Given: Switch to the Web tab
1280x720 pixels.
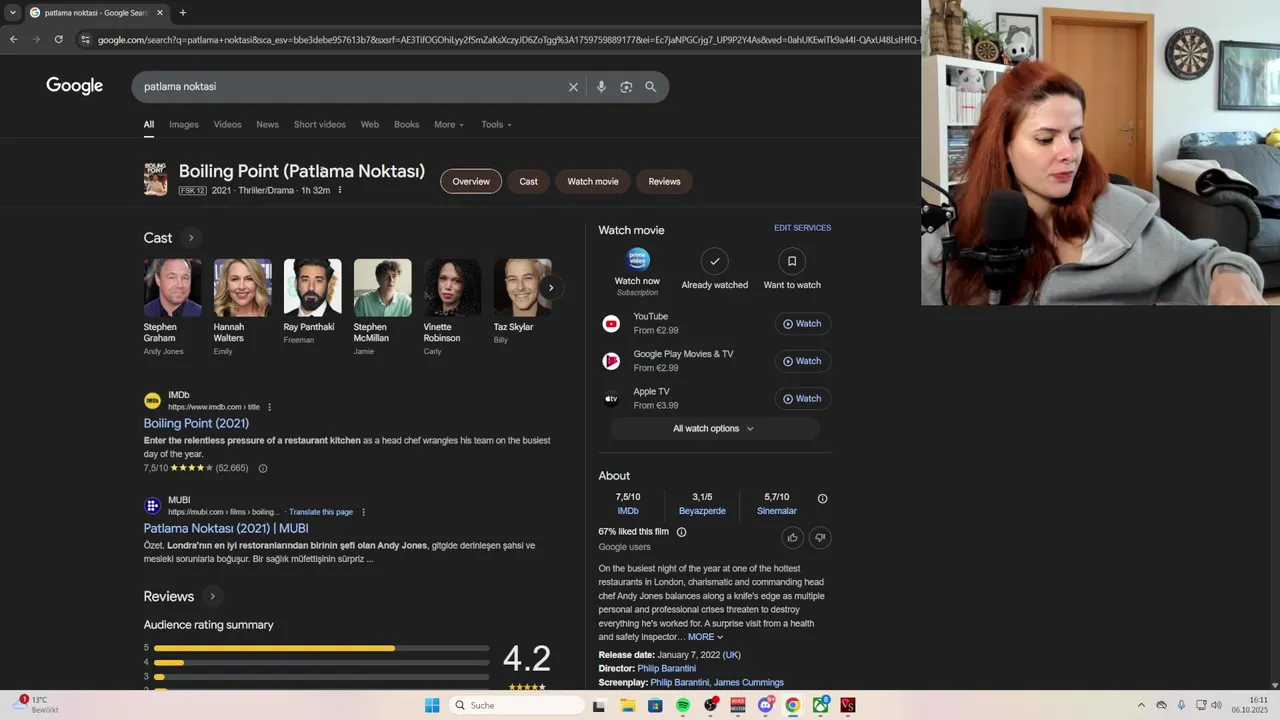Looking at the screenshot, I should coord(370,125).
